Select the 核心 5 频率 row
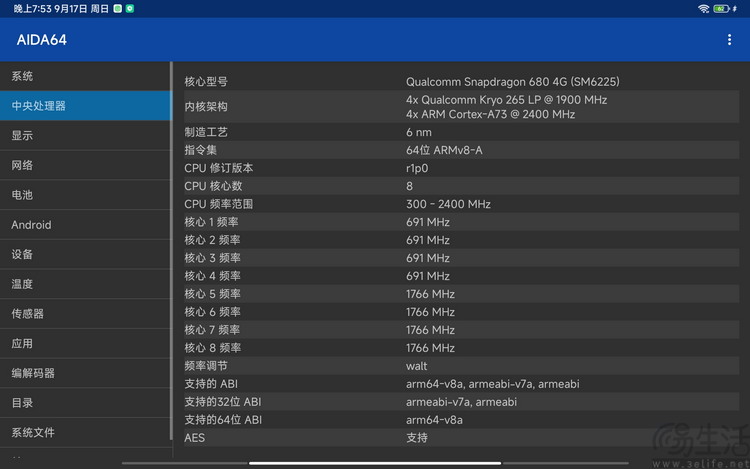 pos(461,294)
